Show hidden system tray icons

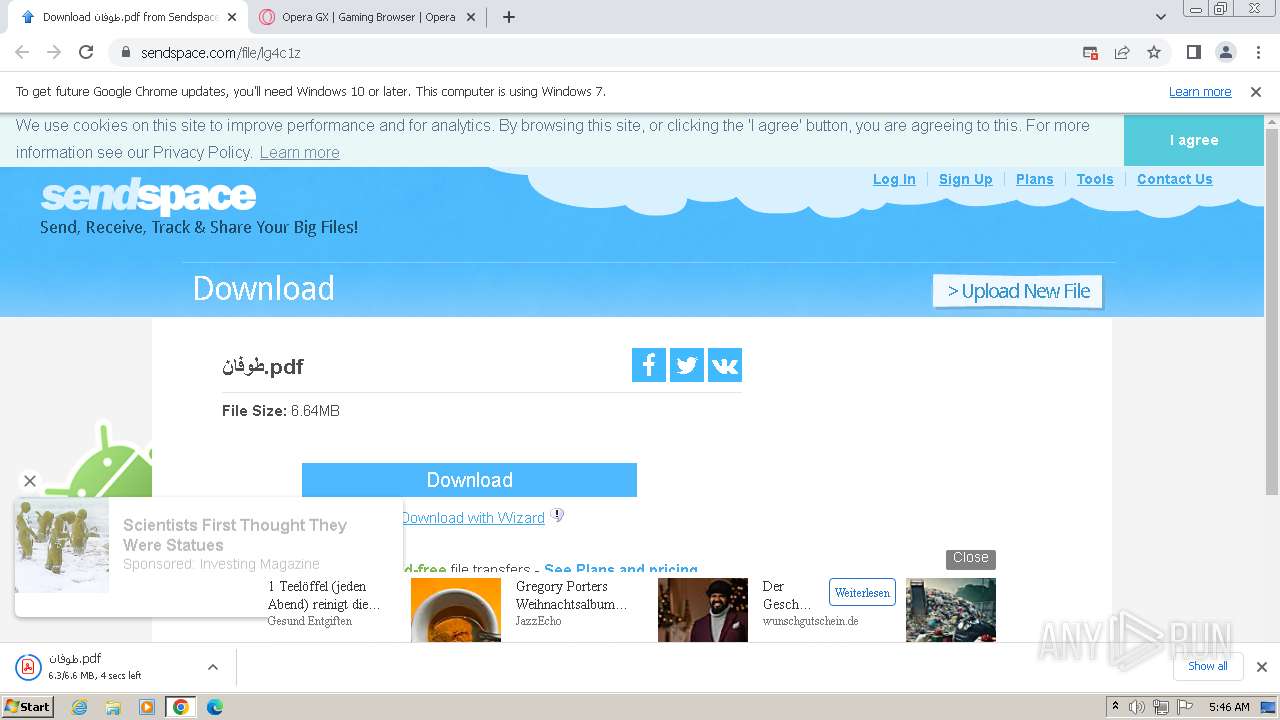[1115, 707]
